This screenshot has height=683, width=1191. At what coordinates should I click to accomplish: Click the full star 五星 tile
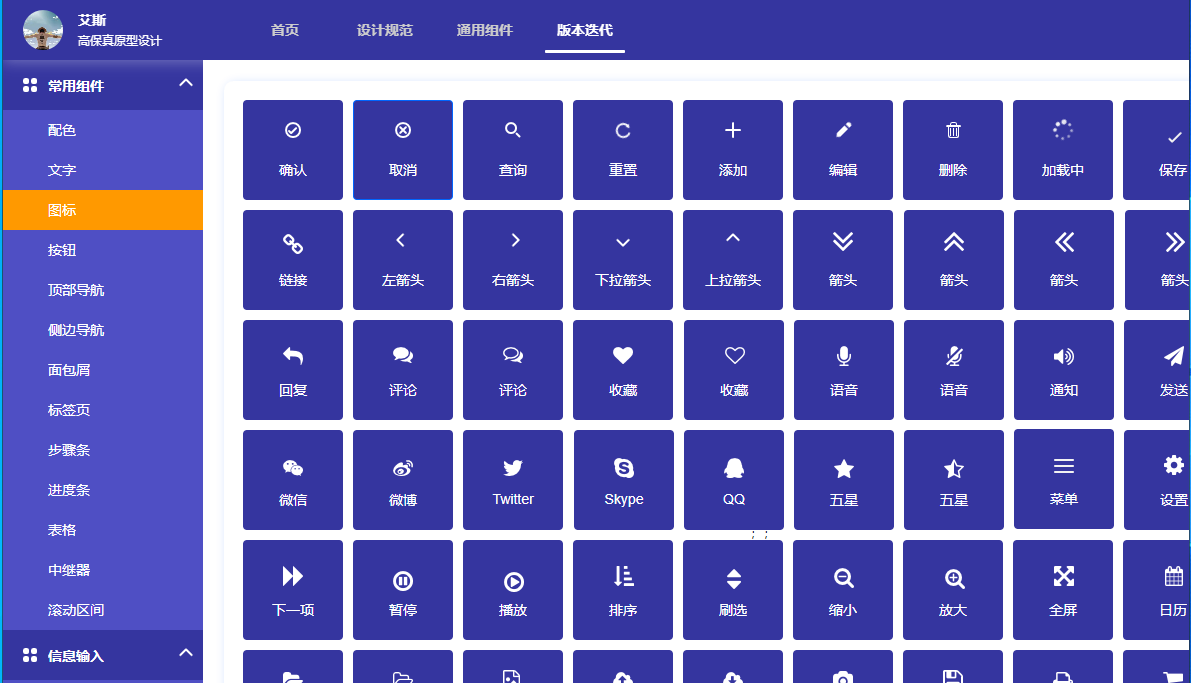(844, 480)
